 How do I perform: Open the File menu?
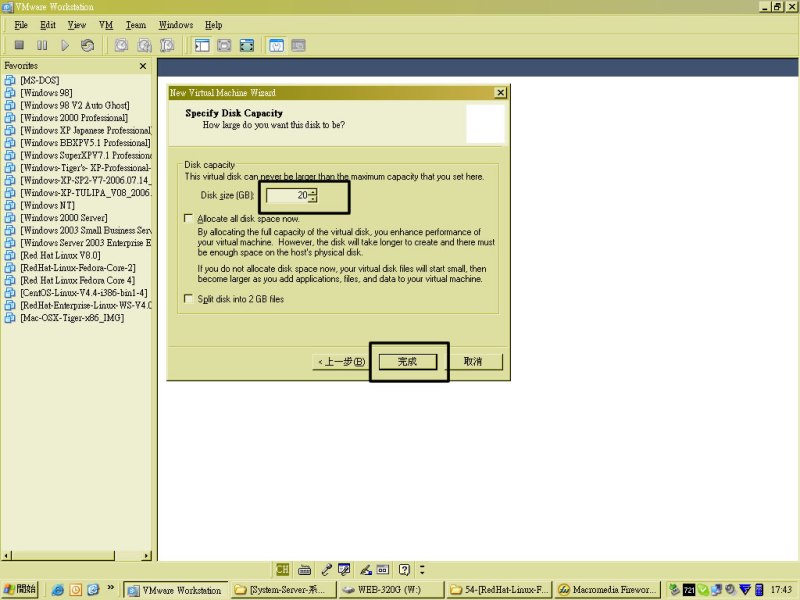[x=21, y=24]
